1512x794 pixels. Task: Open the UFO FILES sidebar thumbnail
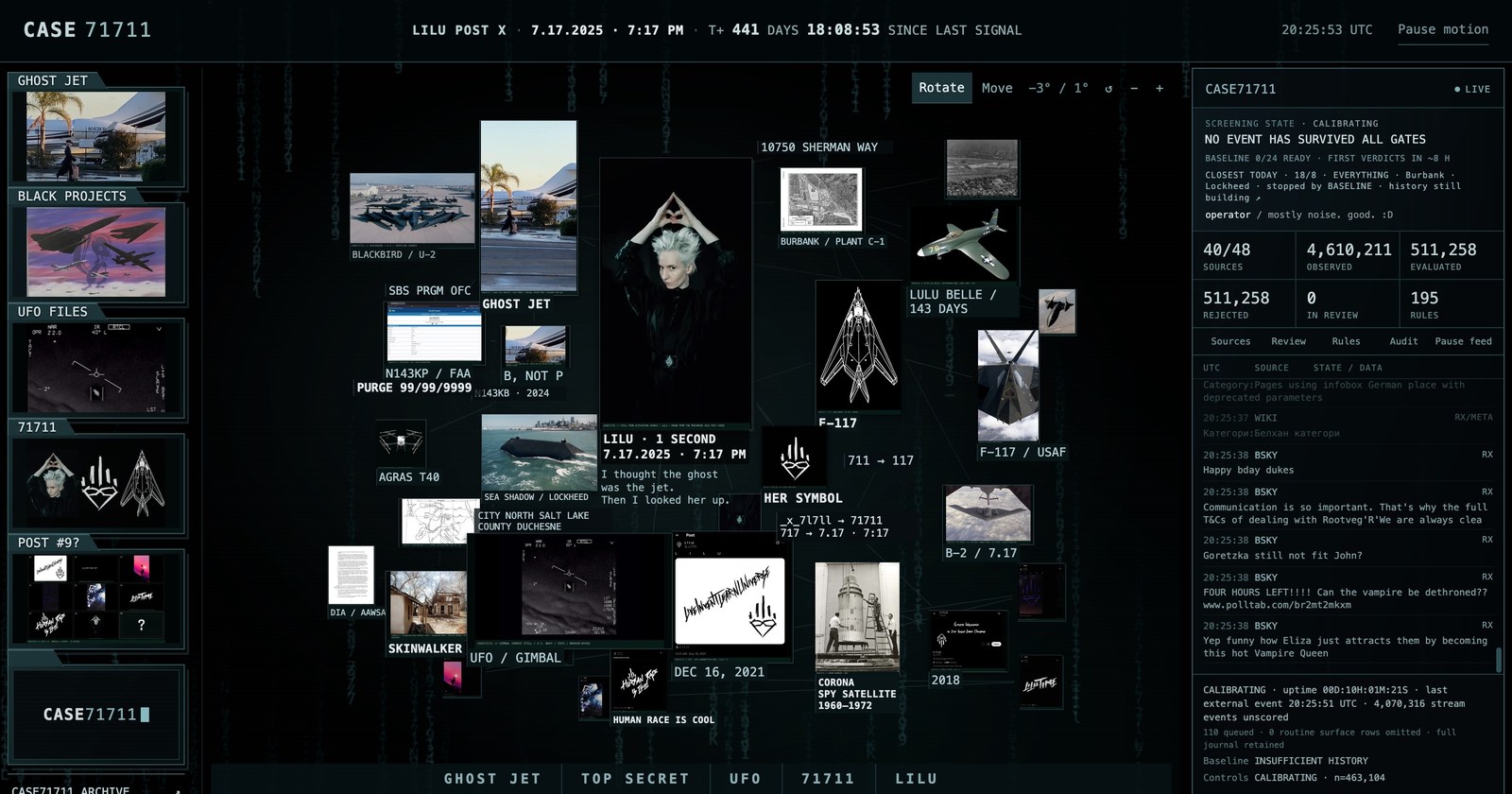(x=96, y=369)
